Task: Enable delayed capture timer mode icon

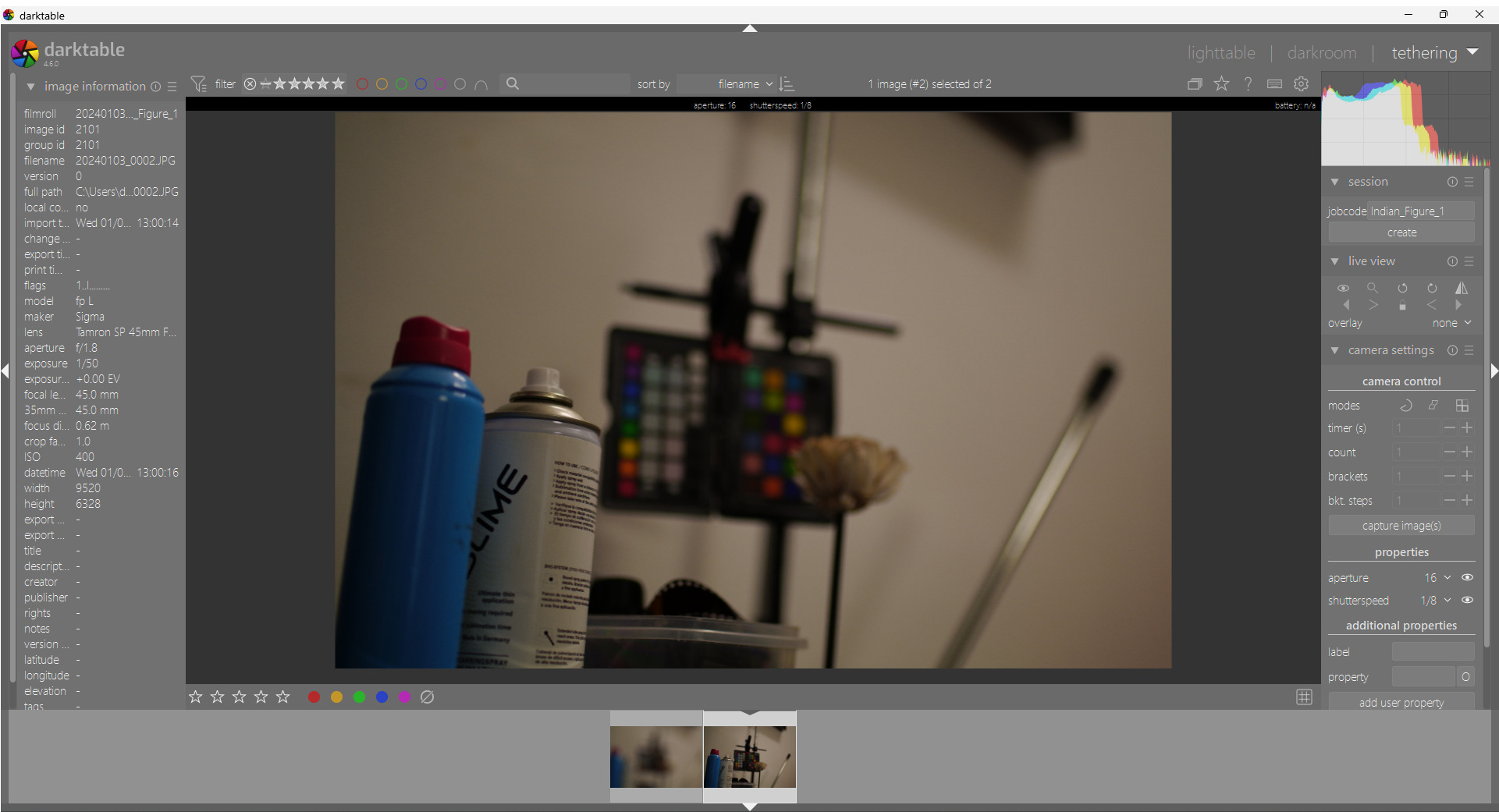Action: 1406,406
